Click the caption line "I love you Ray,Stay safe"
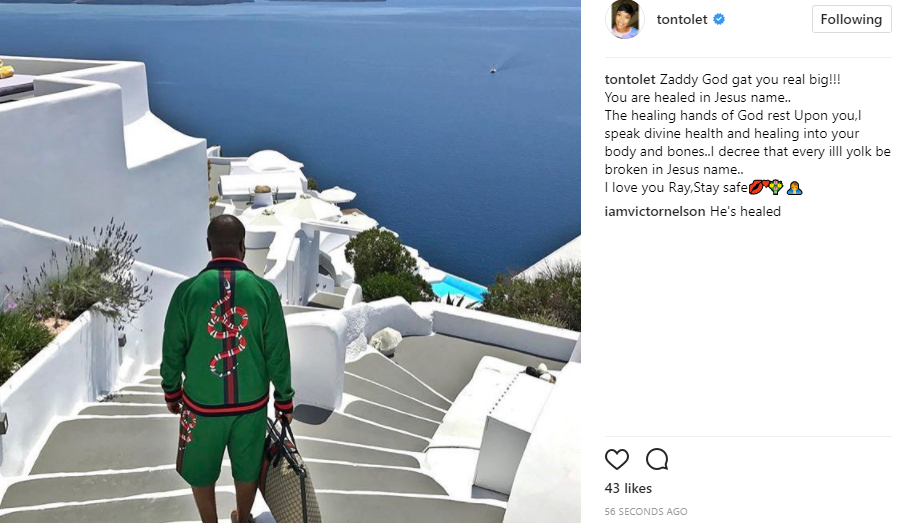This screenshot has height=523, width=906. click(x=676, y=187)
